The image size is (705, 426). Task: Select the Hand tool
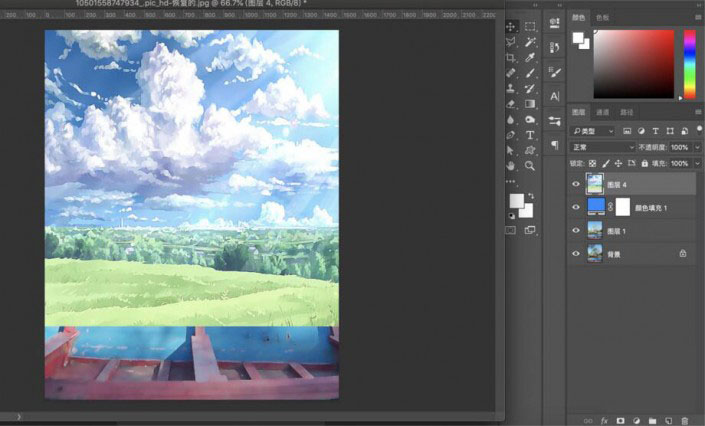pos(511,166)
